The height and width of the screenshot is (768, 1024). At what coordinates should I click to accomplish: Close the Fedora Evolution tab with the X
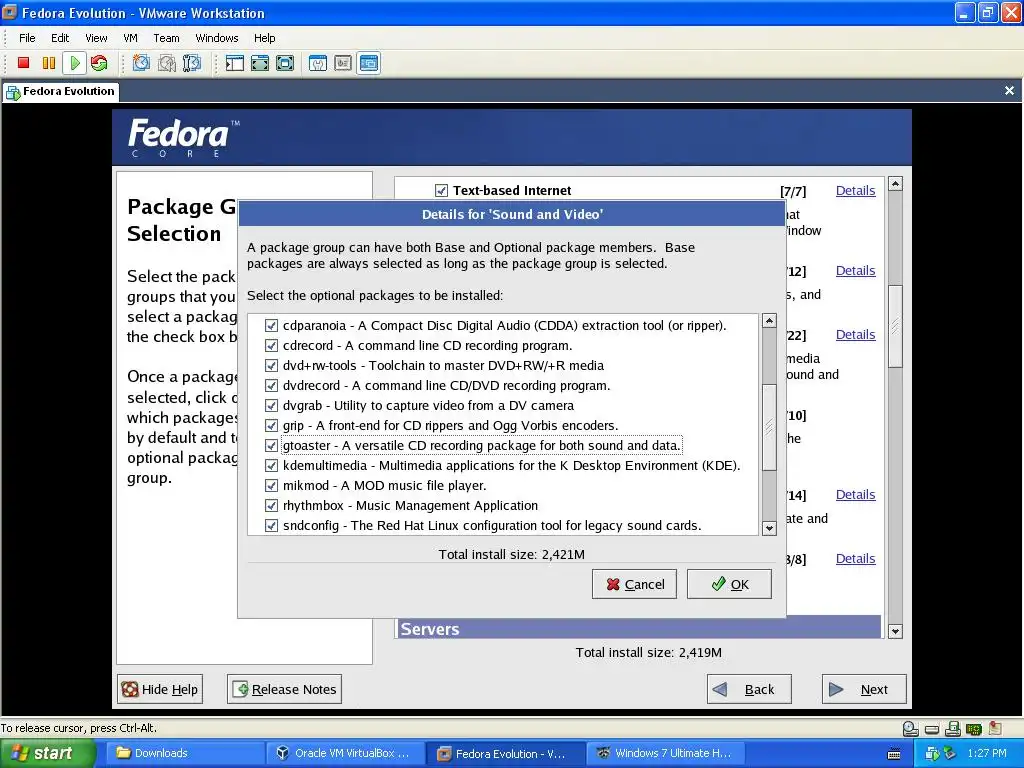click(1009, 91)
